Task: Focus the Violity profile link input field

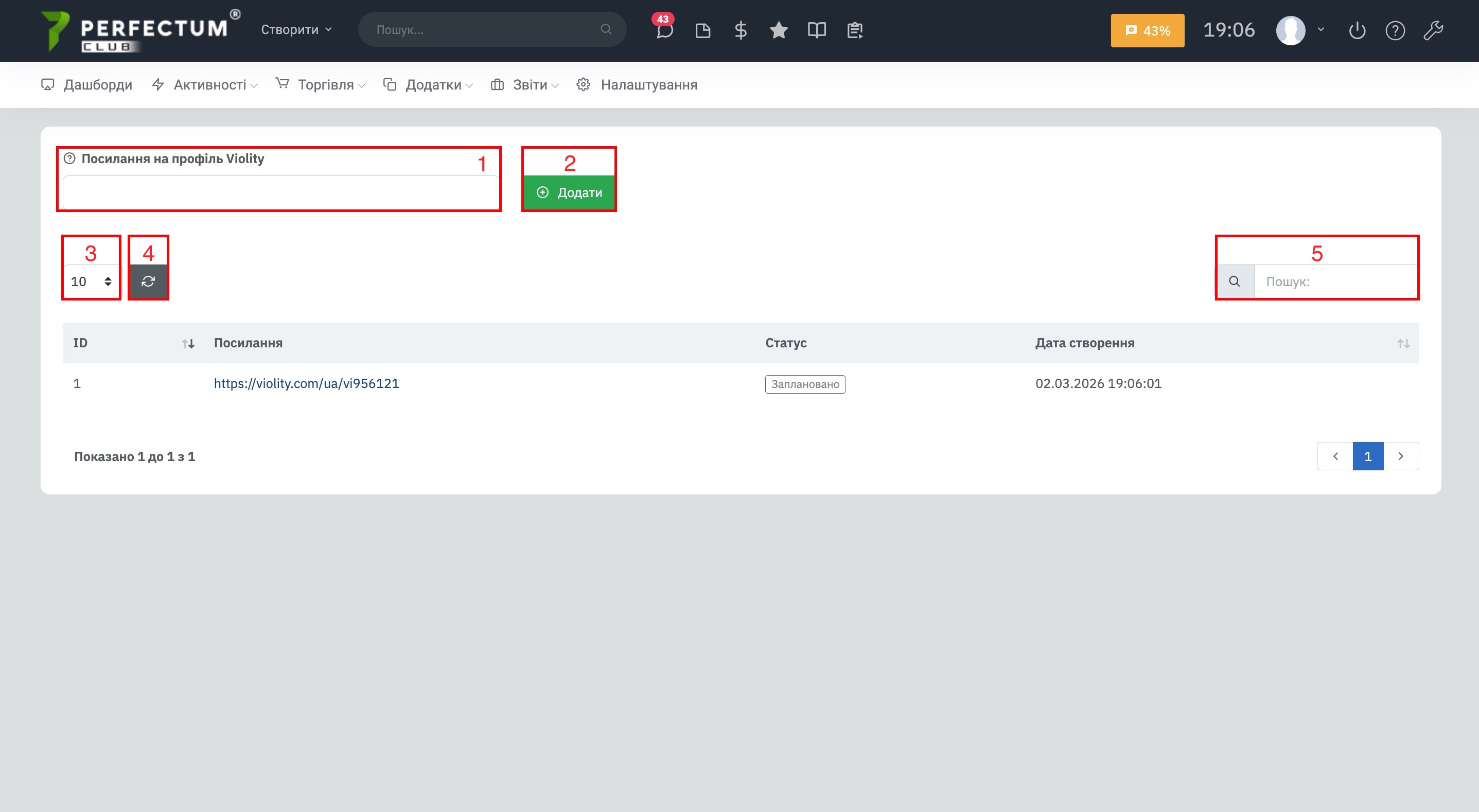Action: tap(280, 192)
